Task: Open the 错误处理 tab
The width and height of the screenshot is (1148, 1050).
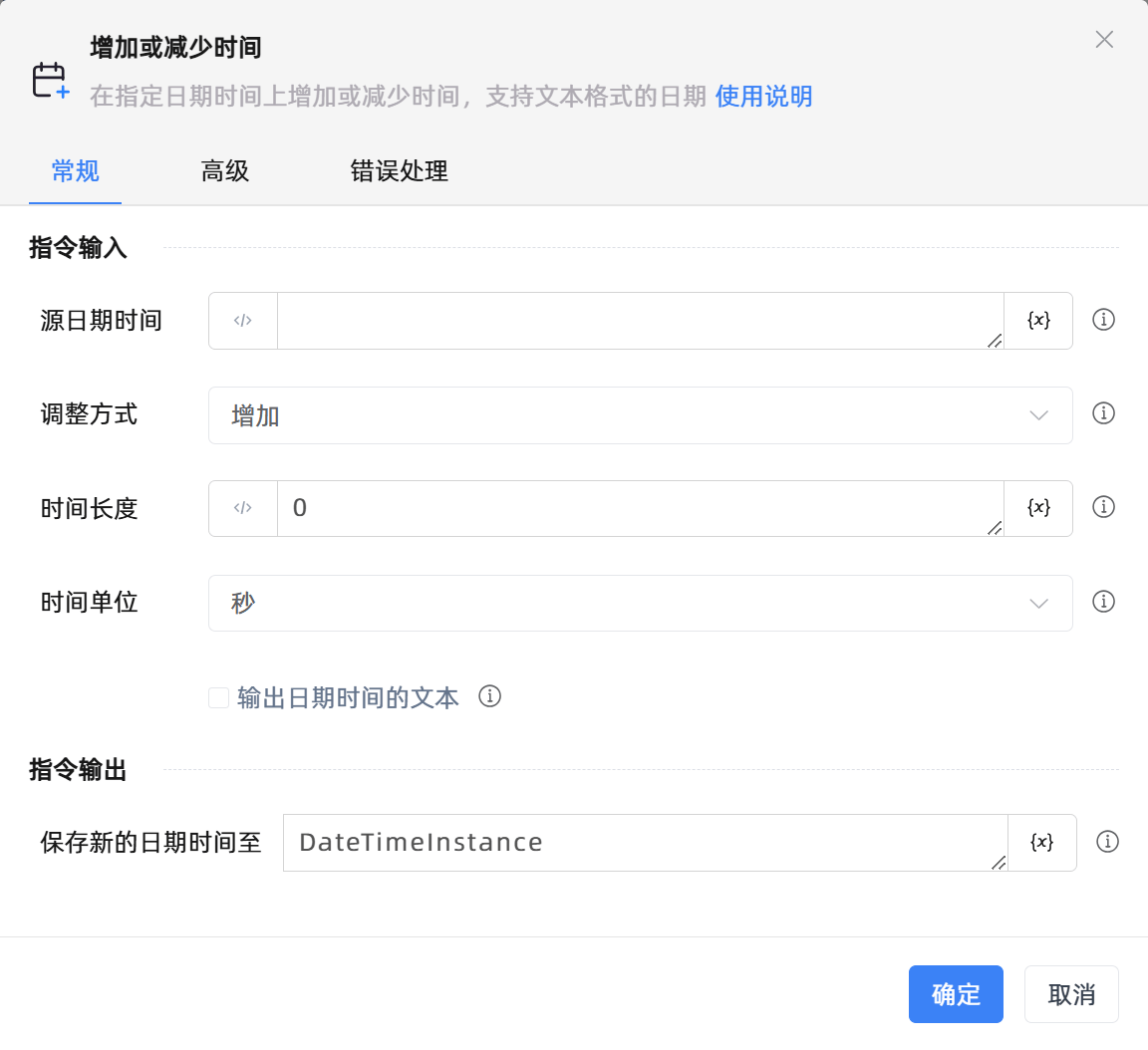Action: click(x=399, y=171)
